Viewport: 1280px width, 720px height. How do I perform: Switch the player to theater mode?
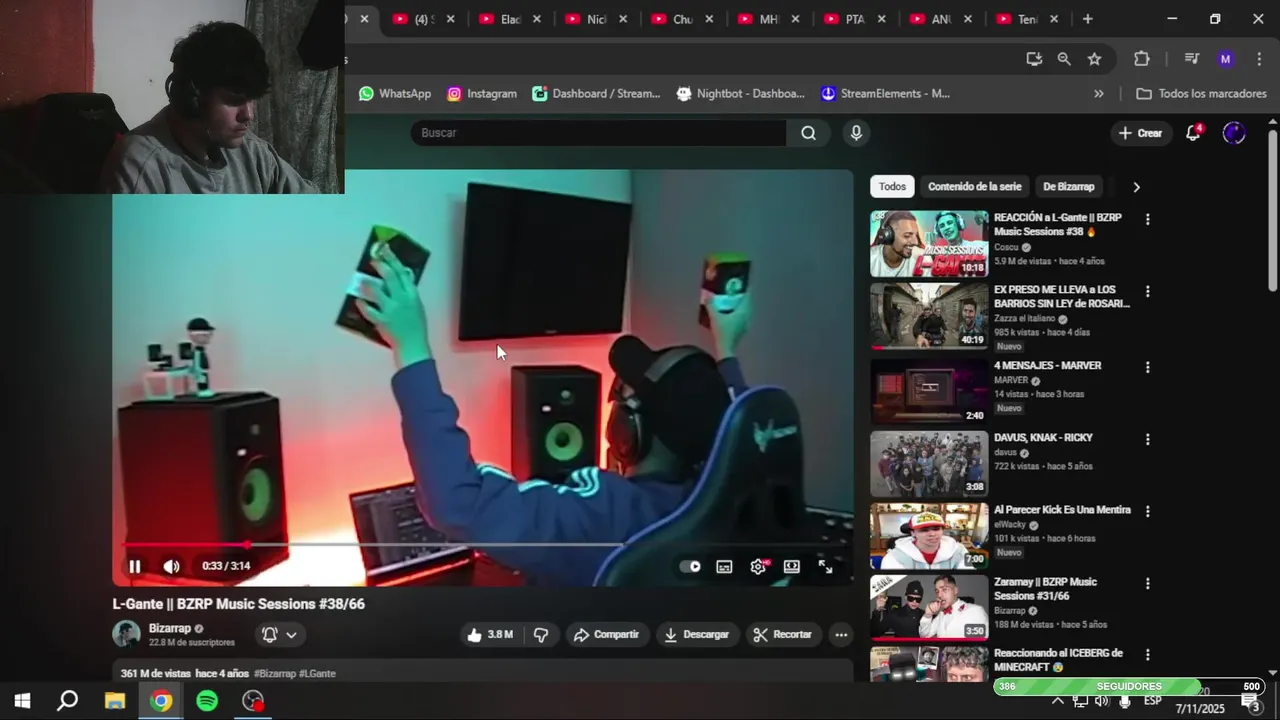pyautogui.click(x=791, y=566)
